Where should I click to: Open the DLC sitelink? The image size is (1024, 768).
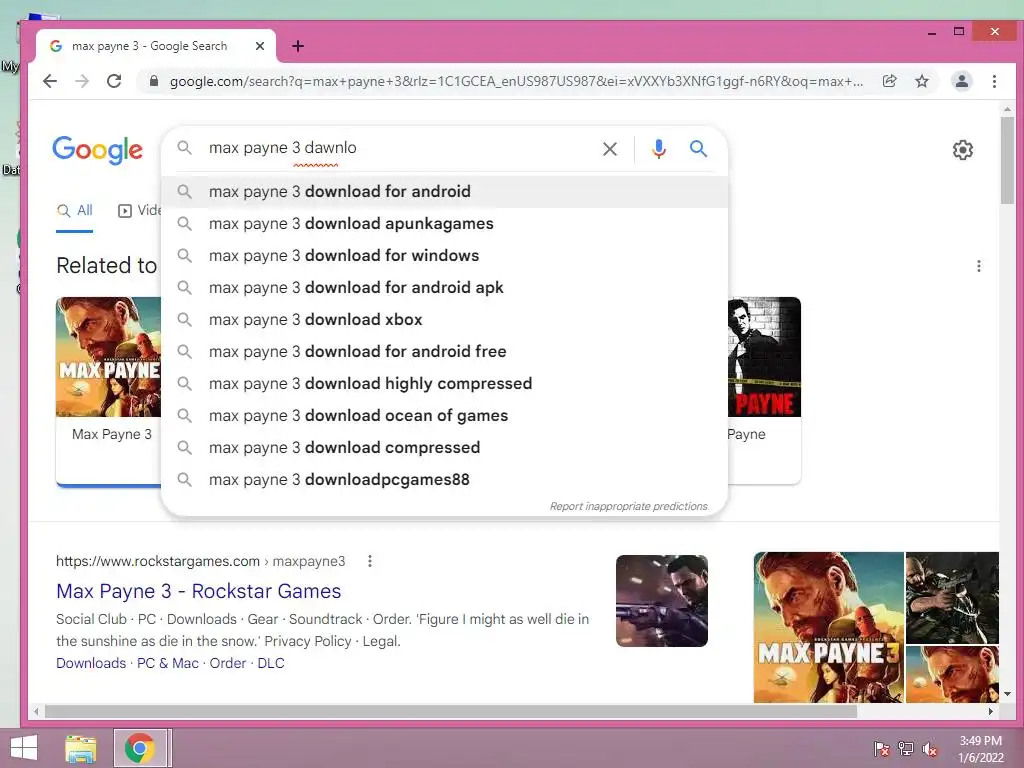pyautogui.click(x=271, y=663)
